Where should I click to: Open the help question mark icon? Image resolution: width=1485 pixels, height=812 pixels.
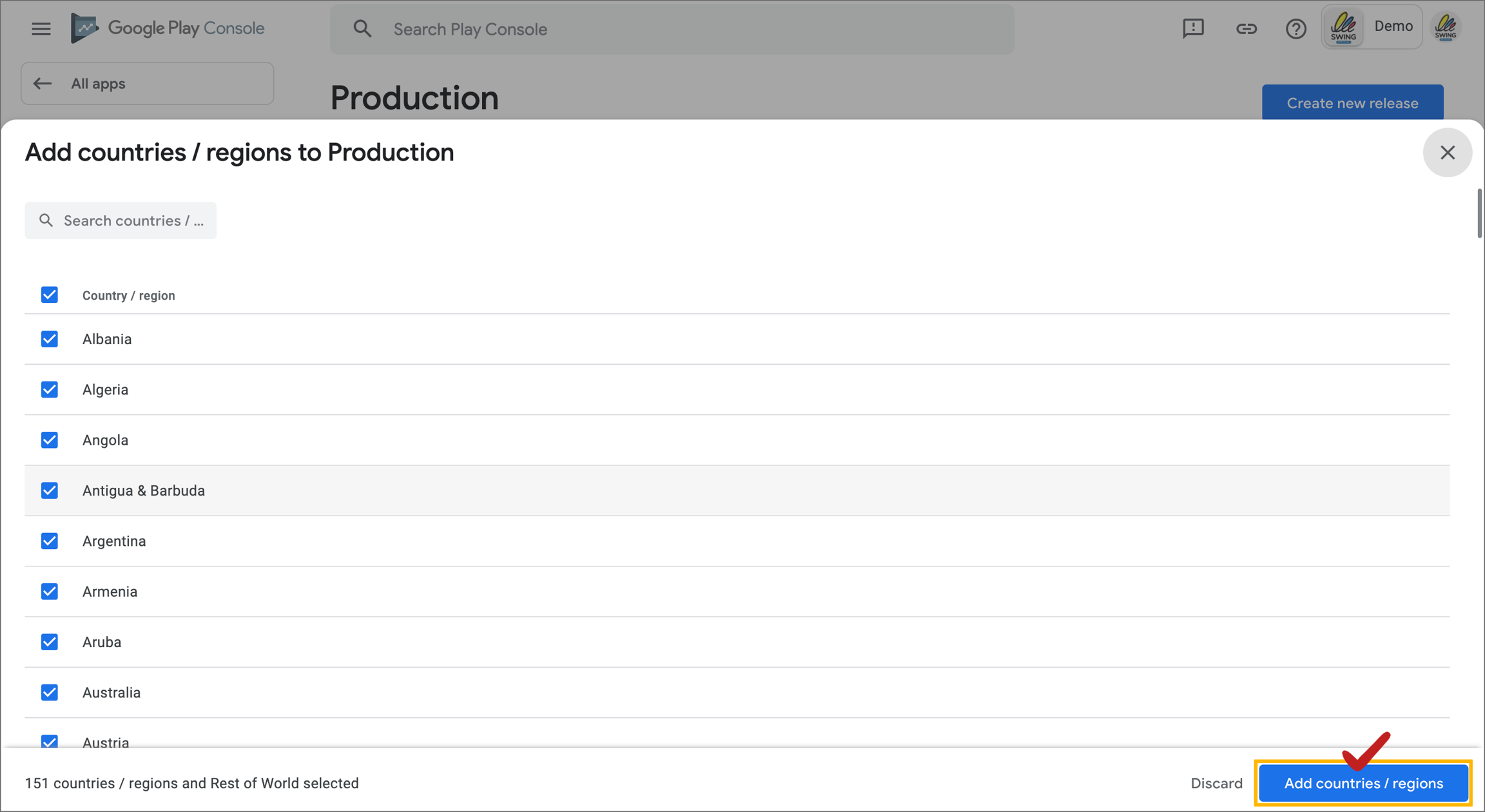click(x=1296, y=29)
